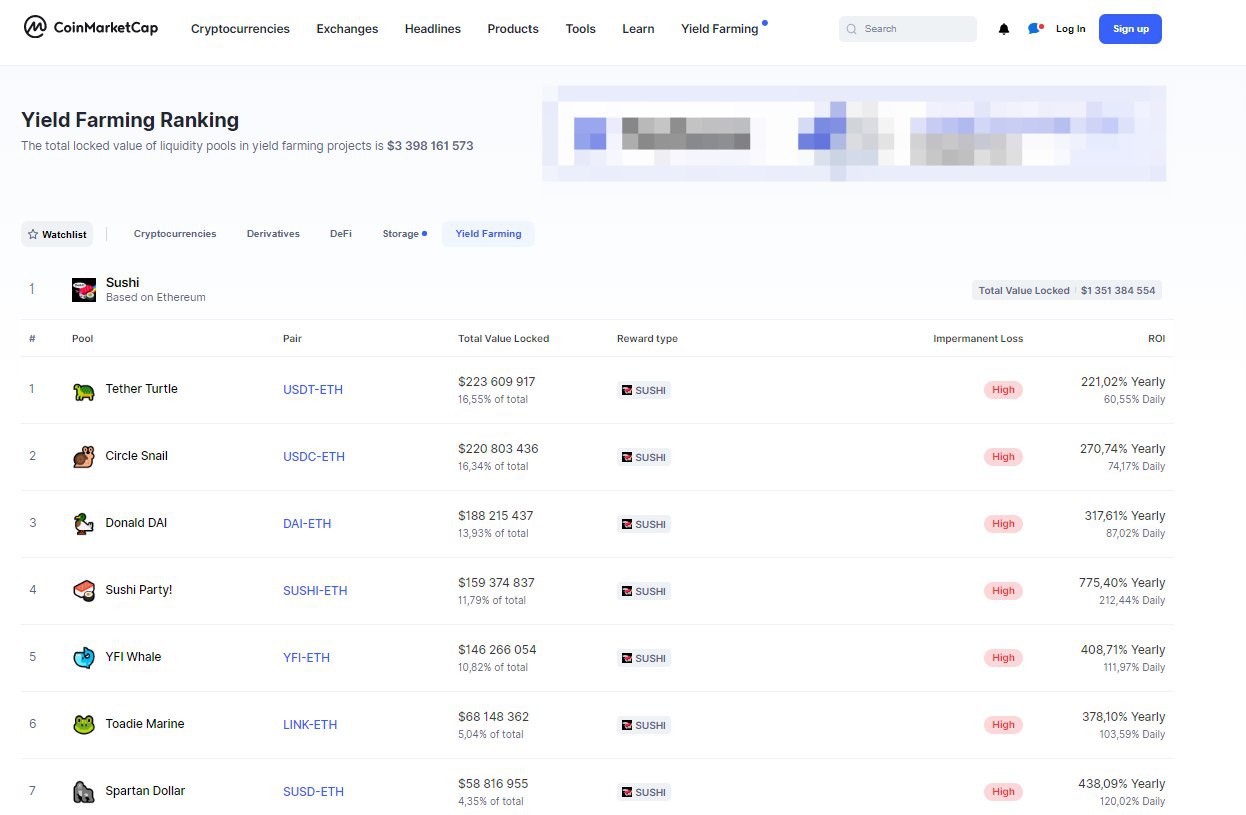This screenshot has width=1246, height=815.
Task: Click the pixelated banner advertisement
Action: click(854, 133)
